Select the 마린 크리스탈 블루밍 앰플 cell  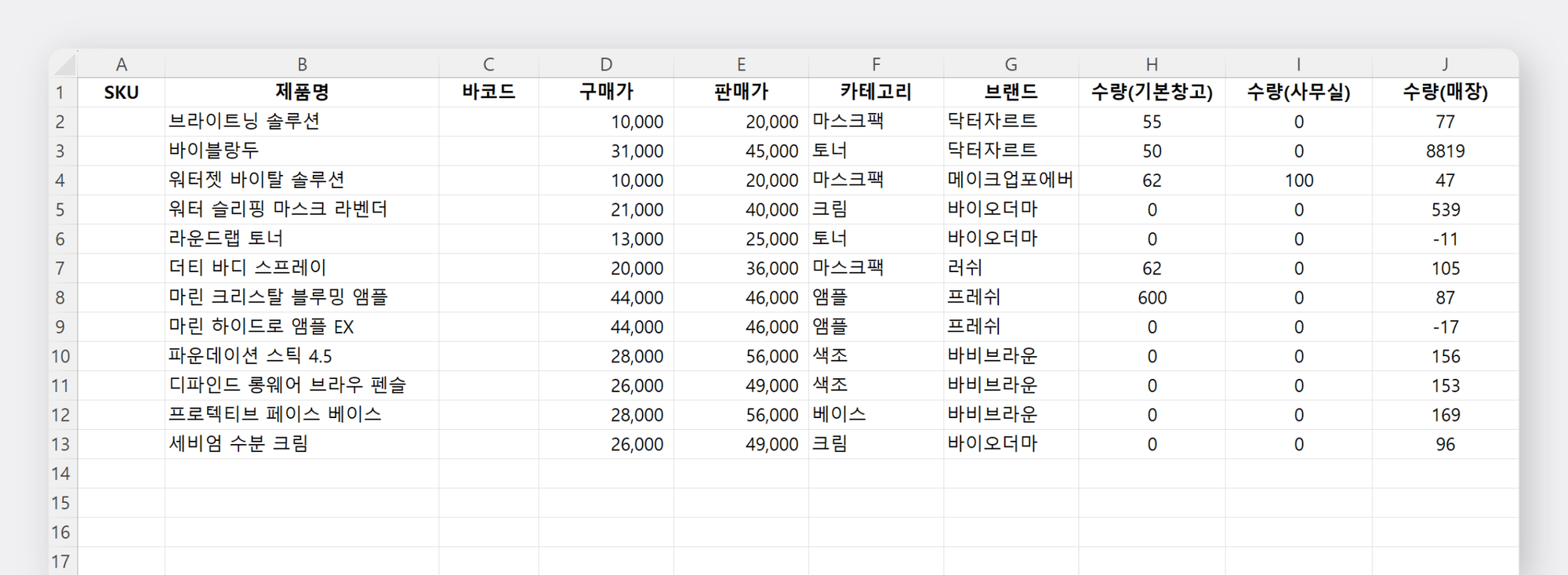(x=302, y=297)
